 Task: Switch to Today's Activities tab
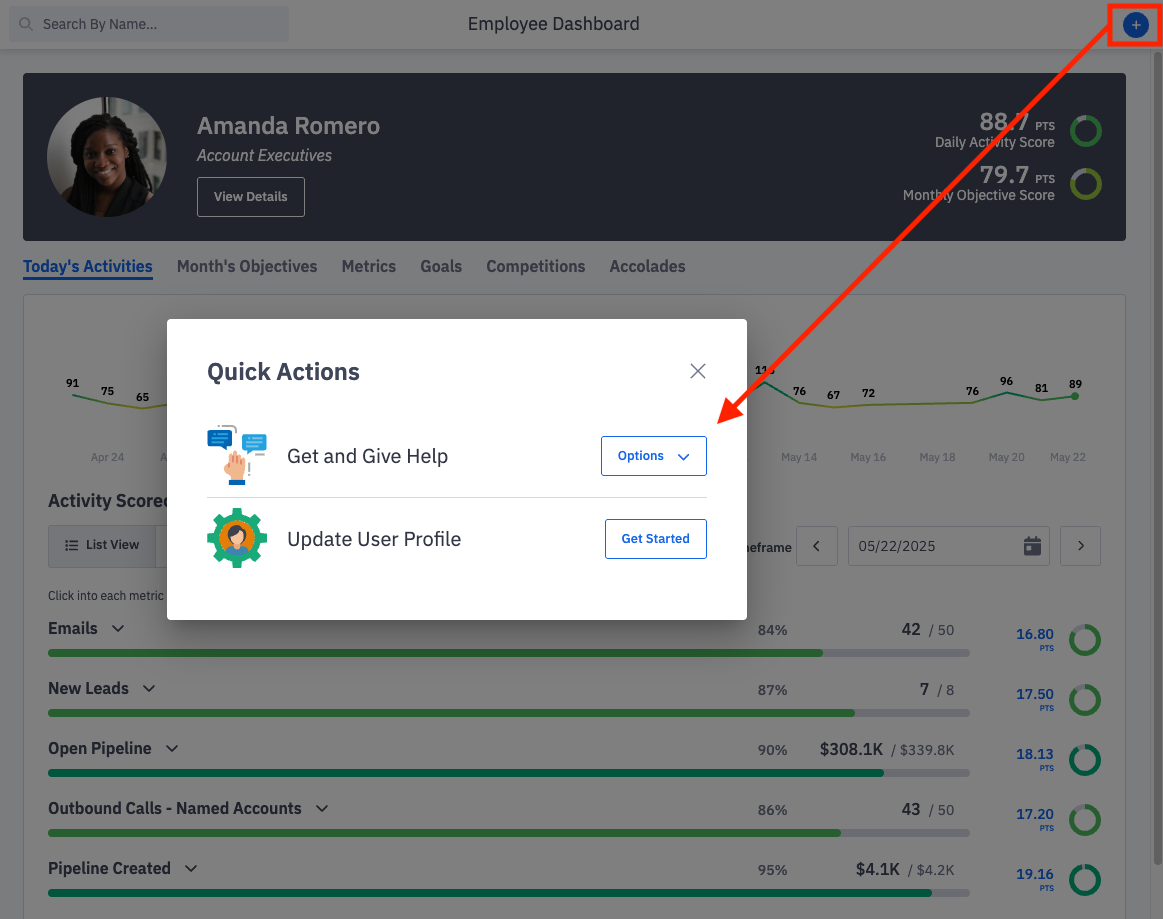[88, 266]
